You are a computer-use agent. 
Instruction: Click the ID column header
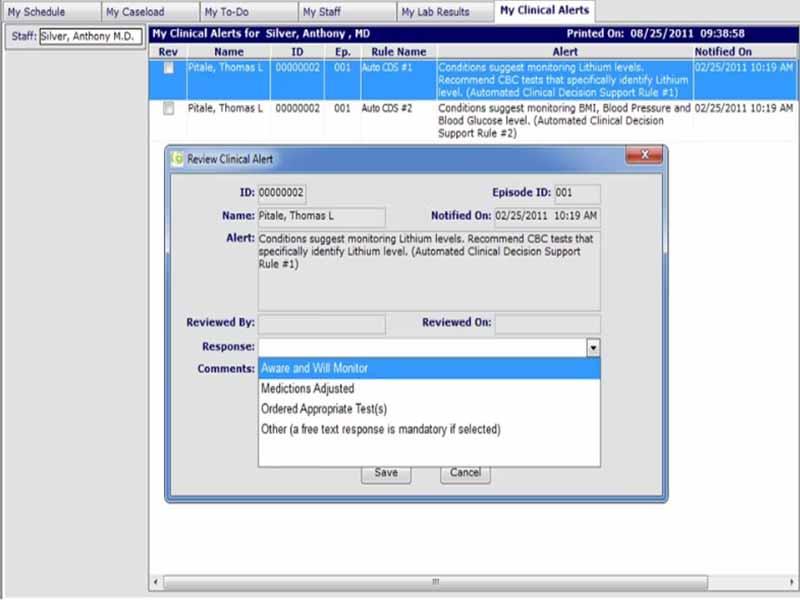297,52
